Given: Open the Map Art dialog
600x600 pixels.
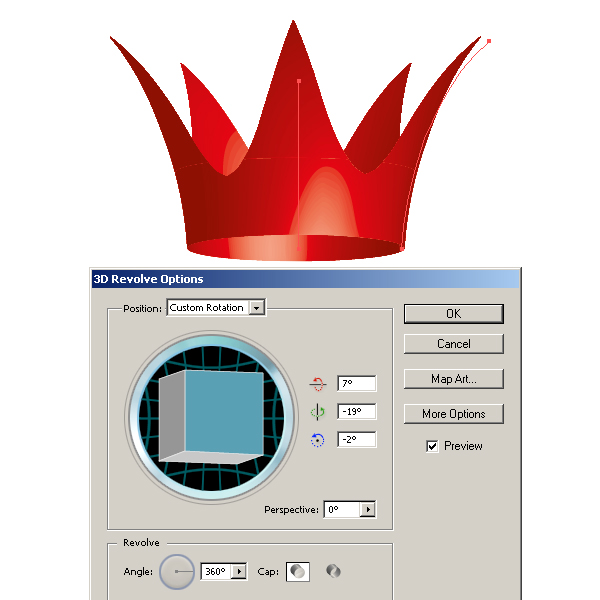Looking at the screenshot, I should point(454,379).
